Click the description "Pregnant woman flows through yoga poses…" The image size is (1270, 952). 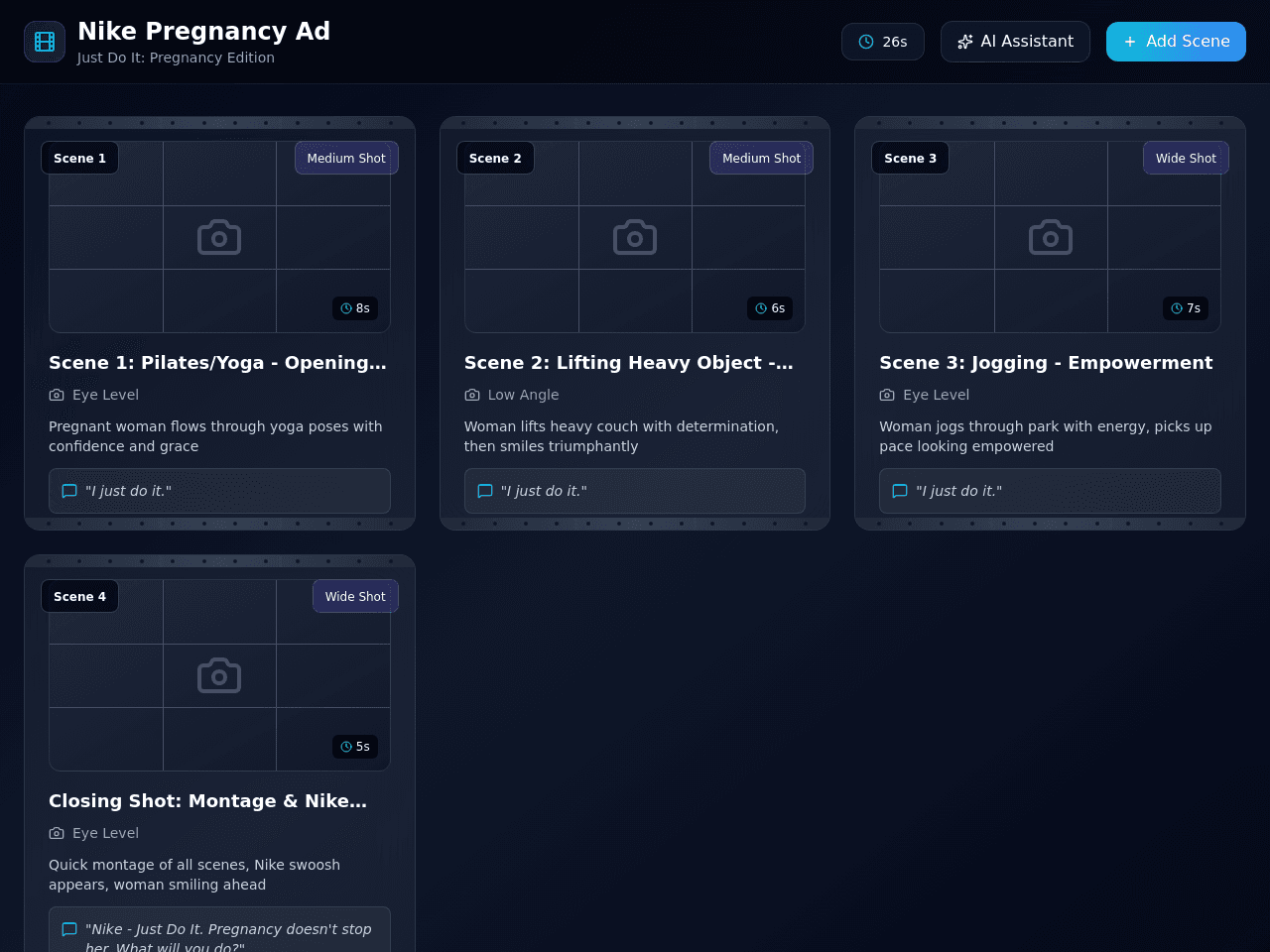(215, 436)
